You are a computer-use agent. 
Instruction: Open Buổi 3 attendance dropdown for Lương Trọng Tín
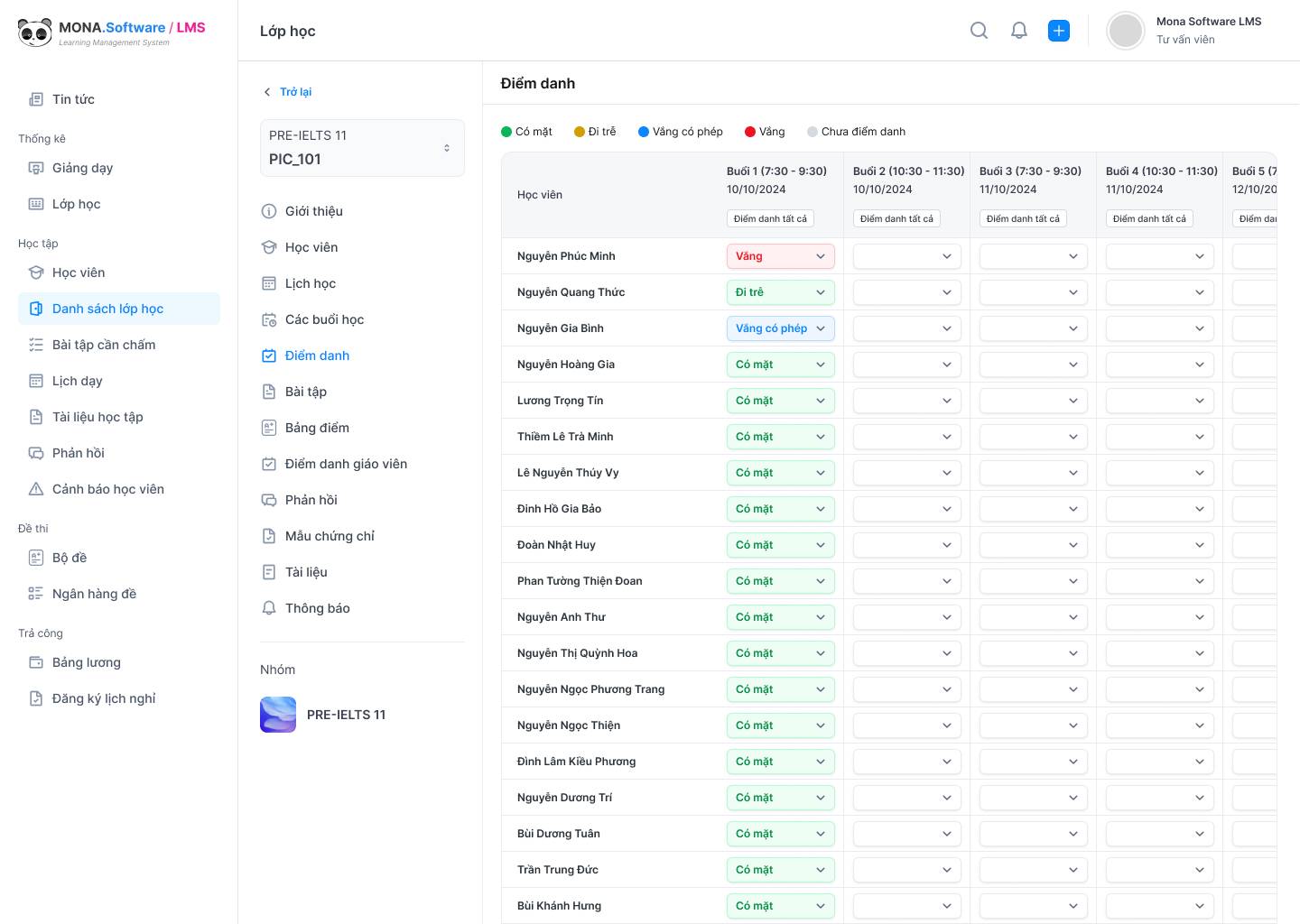coord(1034,401)
